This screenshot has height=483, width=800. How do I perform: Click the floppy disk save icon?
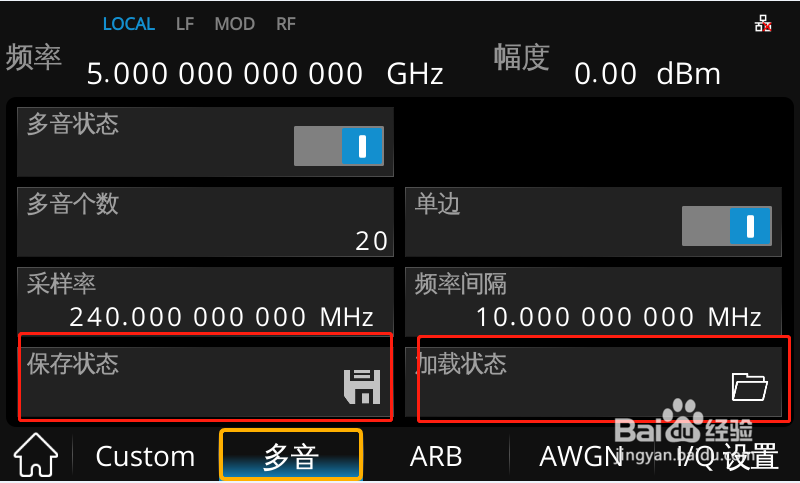362,387
